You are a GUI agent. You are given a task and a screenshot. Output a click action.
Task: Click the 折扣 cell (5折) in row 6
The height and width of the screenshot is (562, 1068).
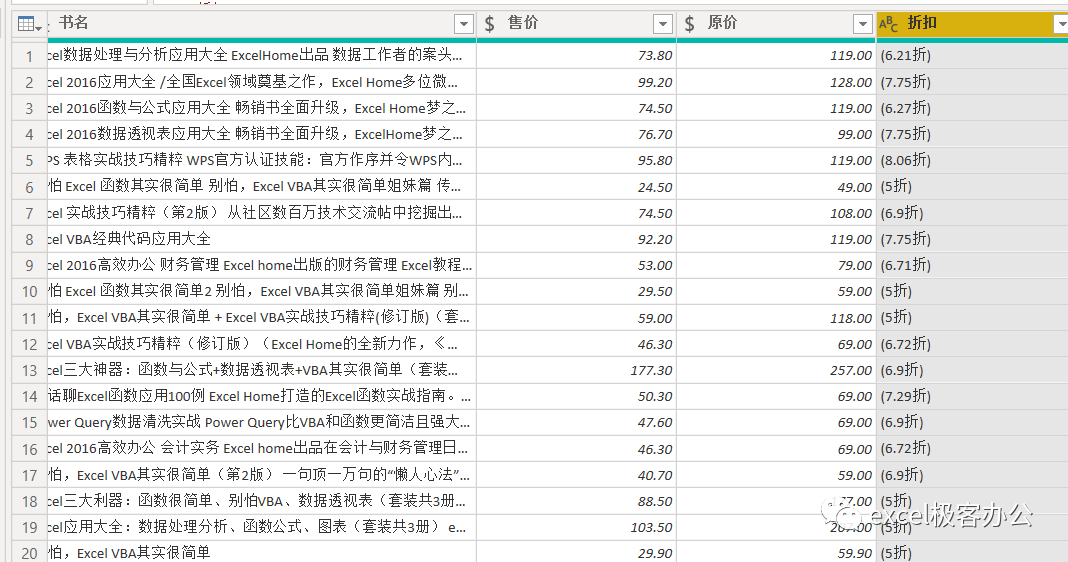(972, 187)
